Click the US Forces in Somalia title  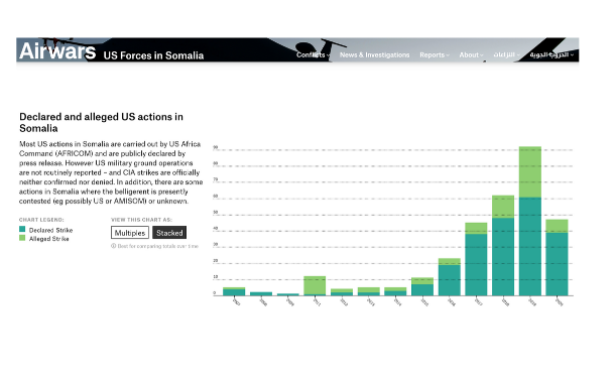(154, 56)
